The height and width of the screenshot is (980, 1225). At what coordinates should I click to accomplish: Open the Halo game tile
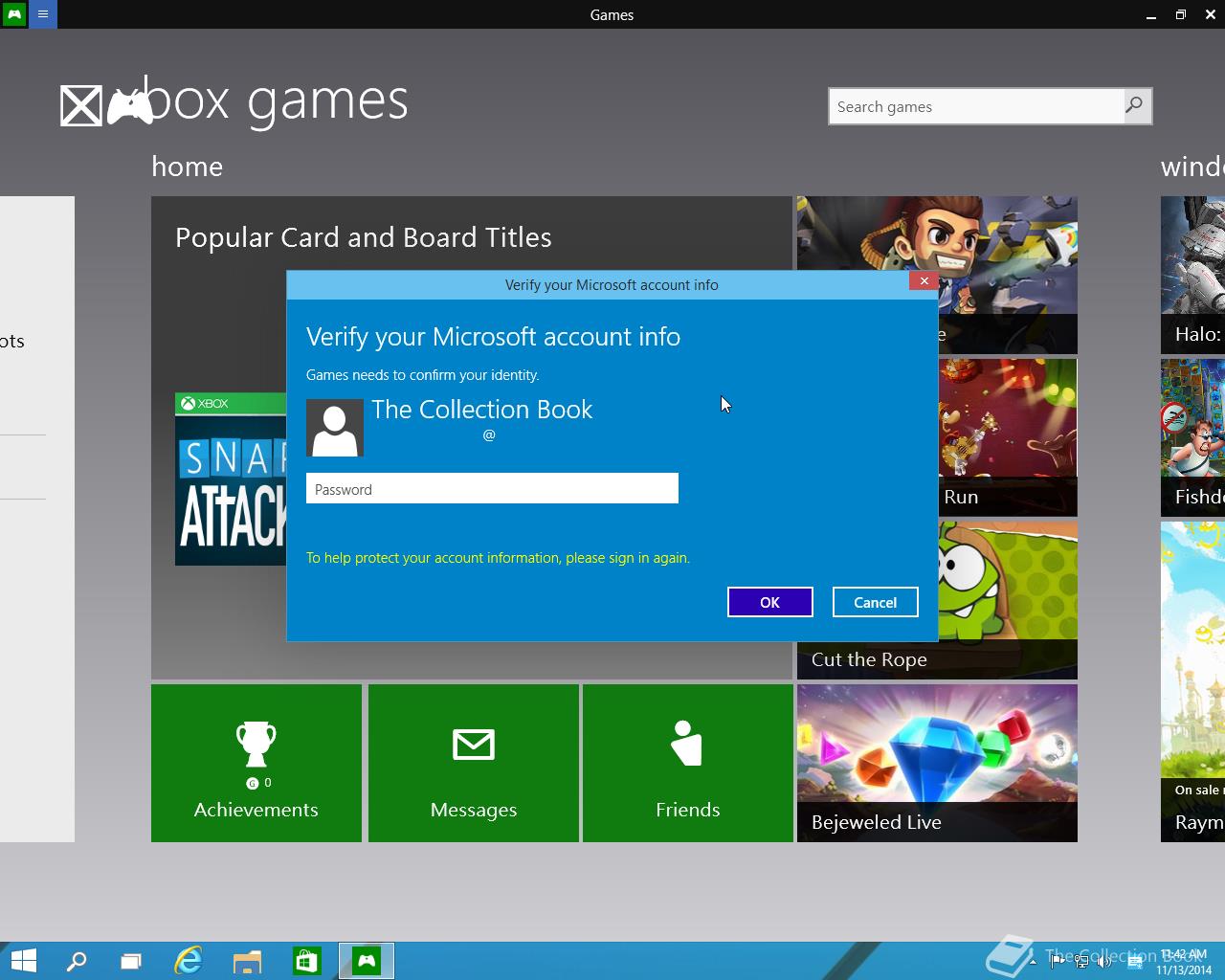(x=1192, y=275)
